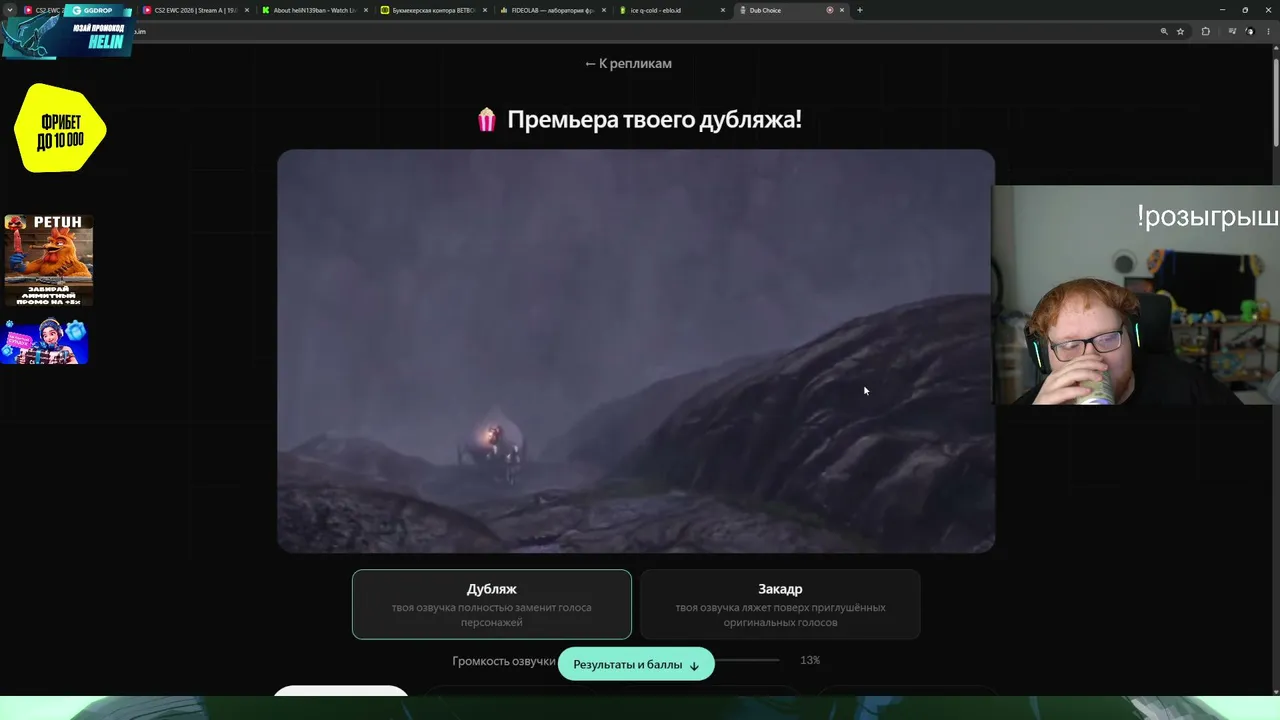Click the '13%' volume value
The image size is (1280, 720).
click(x=810, y=660)
